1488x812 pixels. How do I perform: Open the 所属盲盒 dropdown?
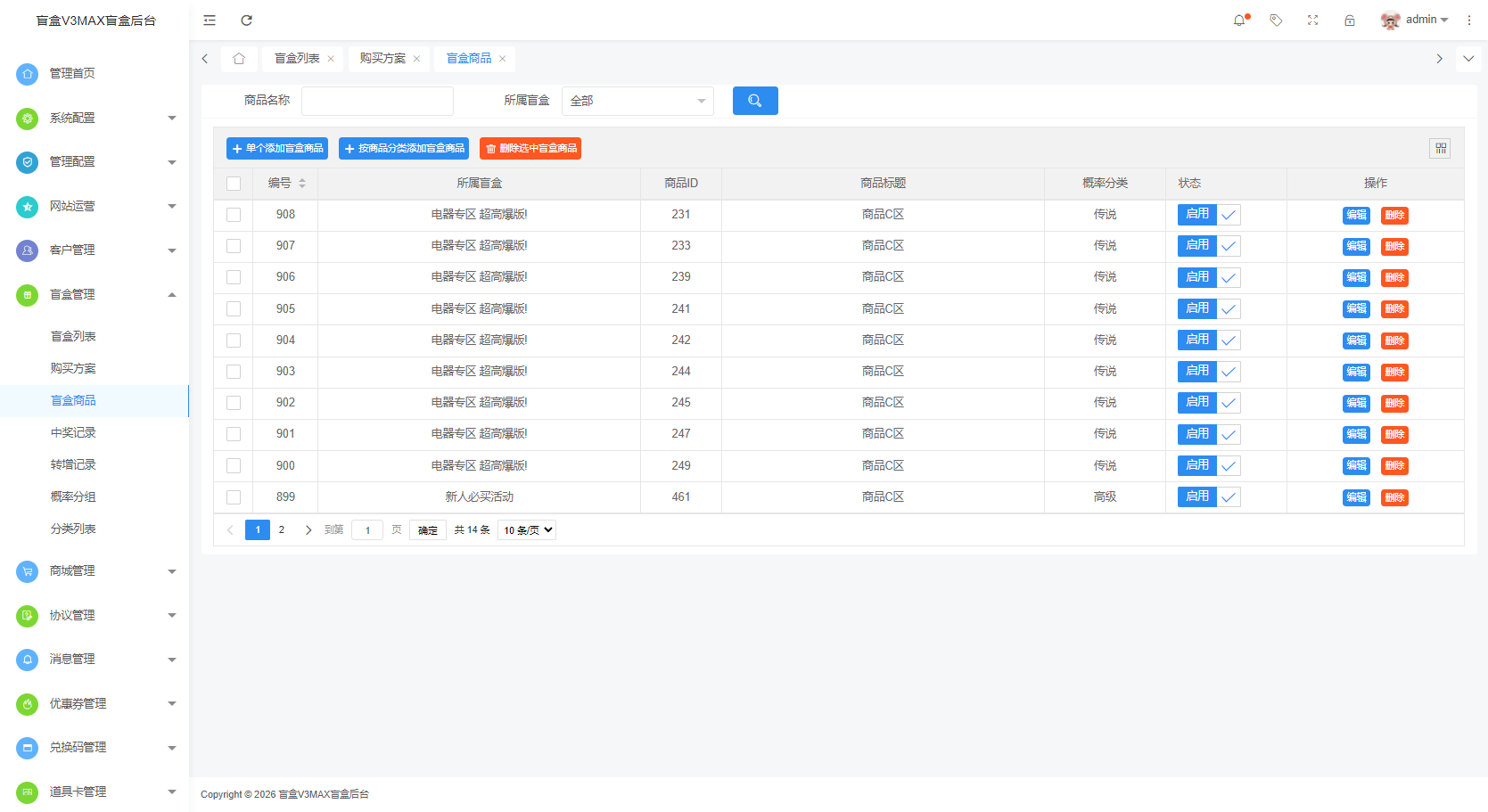[638, 101]
